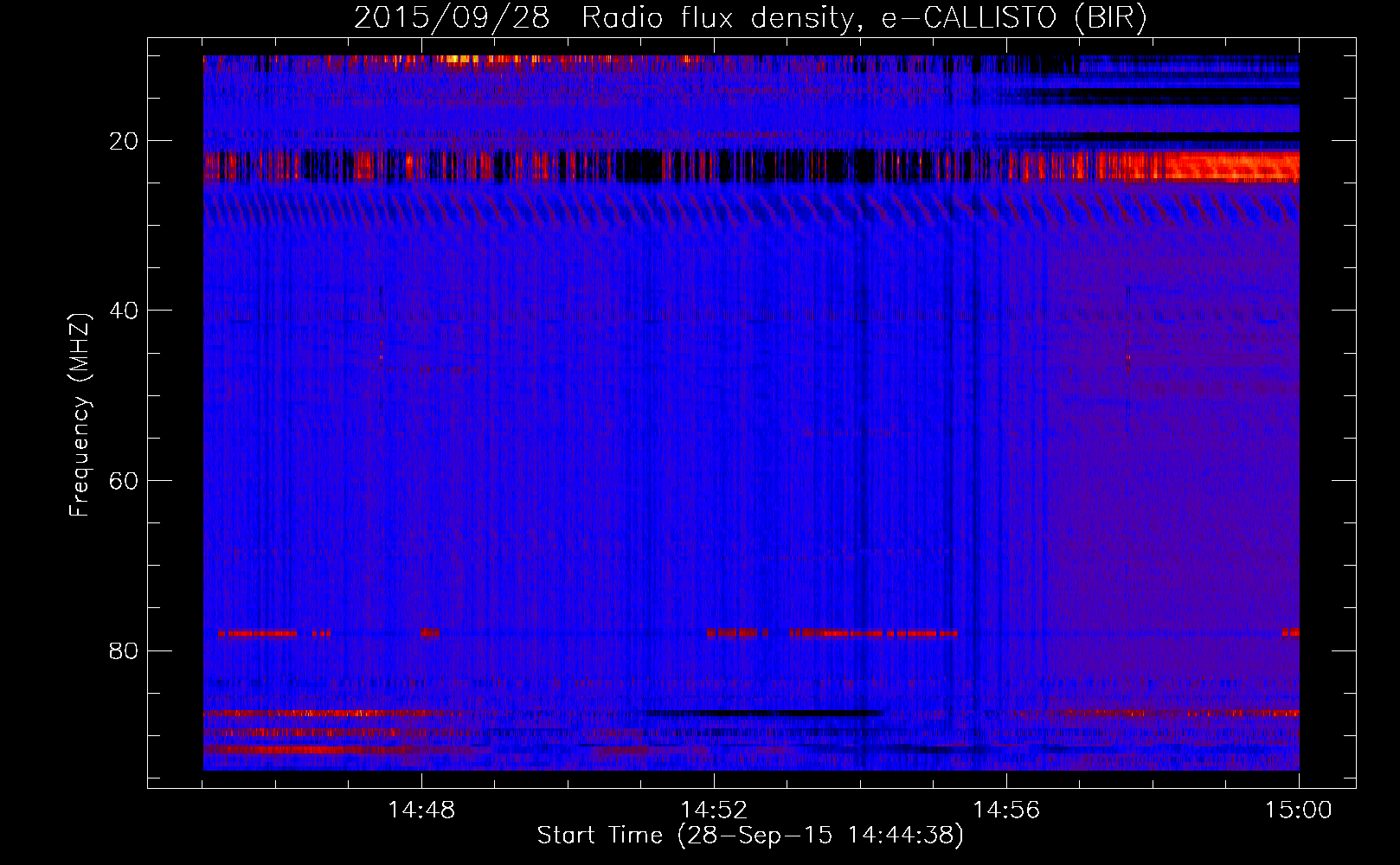Click the 'Frequency (MHZ)' y-axis label
The height and width of the screenshot is (865, 1400).
click(x=80, y=415)
